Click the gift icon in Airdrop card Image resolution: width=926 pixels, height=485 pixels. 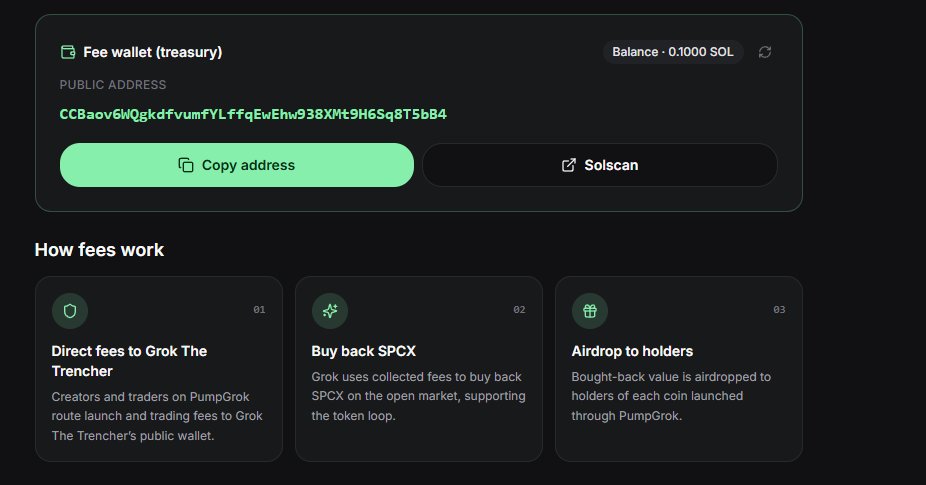point(589,311)
